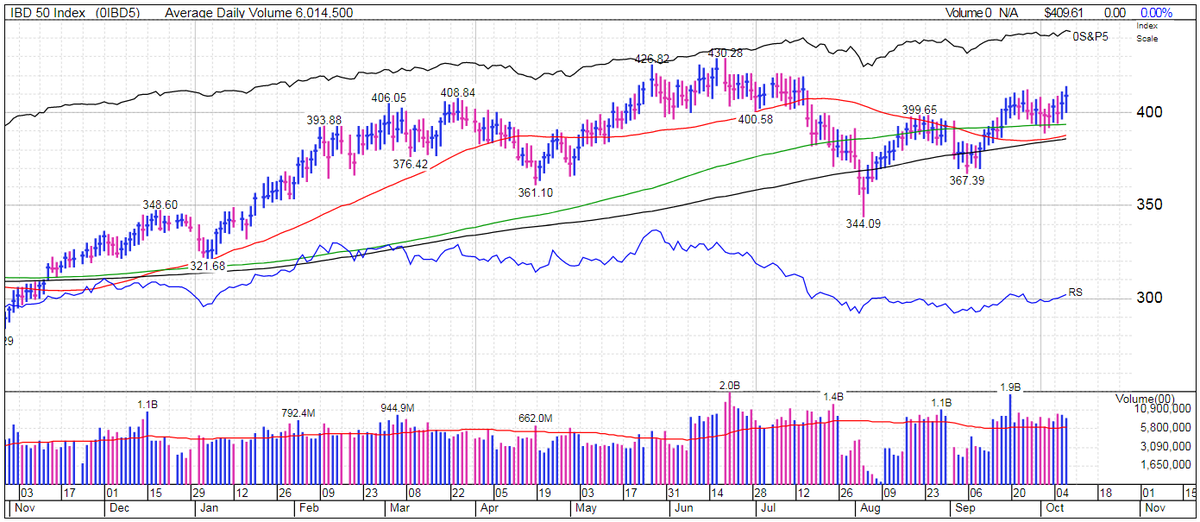This screenshot has width=1200, height=522.
Task: Click the 399.65 high label
Action: [920, 109]
